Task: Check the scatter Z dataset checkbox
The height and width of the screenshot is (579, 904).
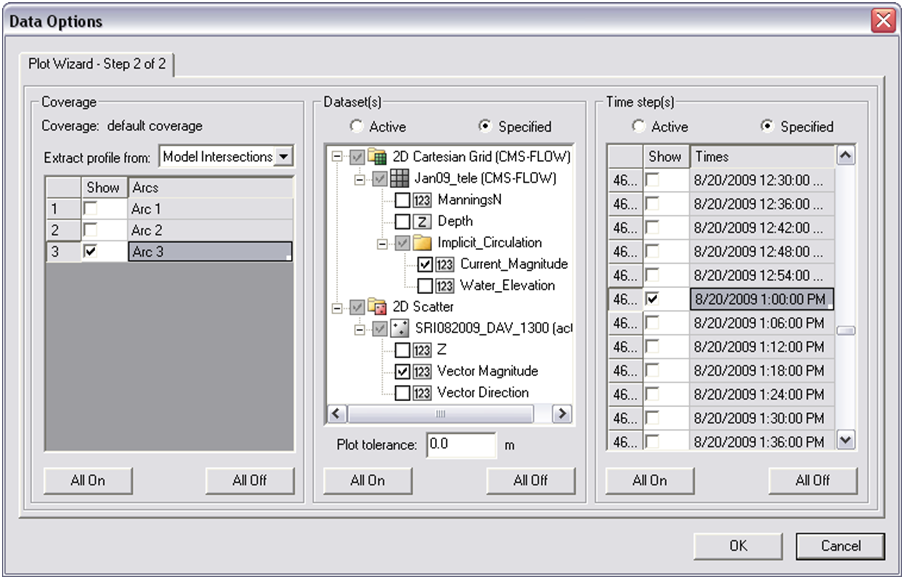Action: coord(402,350)
